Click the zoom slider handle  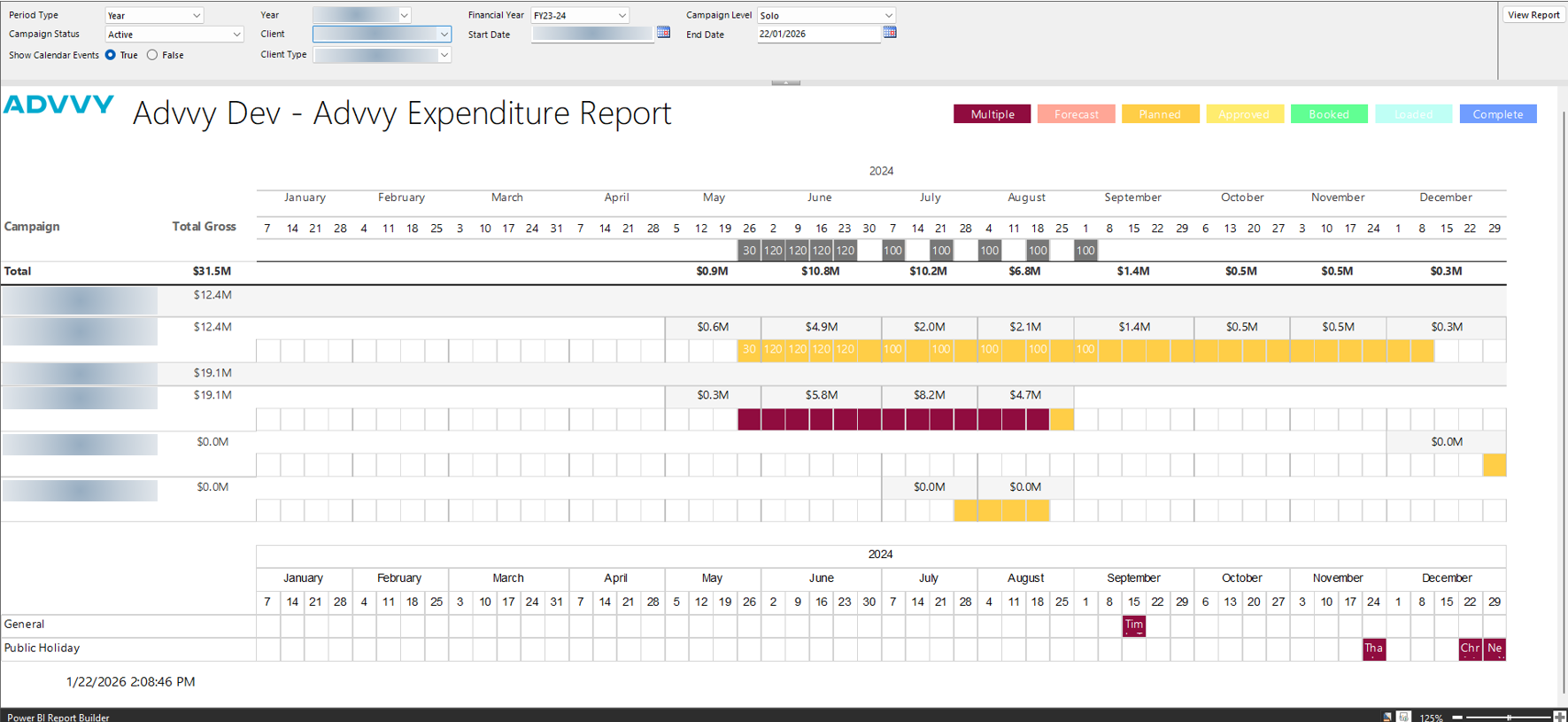pyautogui.click(x=1509, y=717)
